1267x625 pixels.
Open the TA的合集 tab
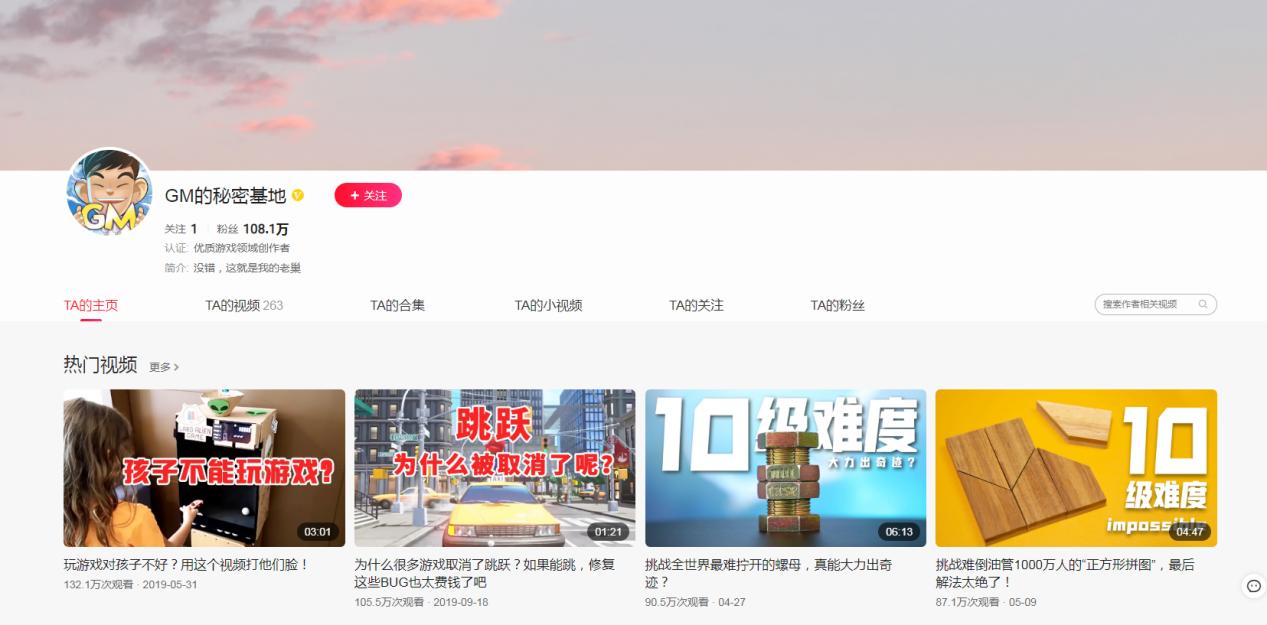pos(398,304)
